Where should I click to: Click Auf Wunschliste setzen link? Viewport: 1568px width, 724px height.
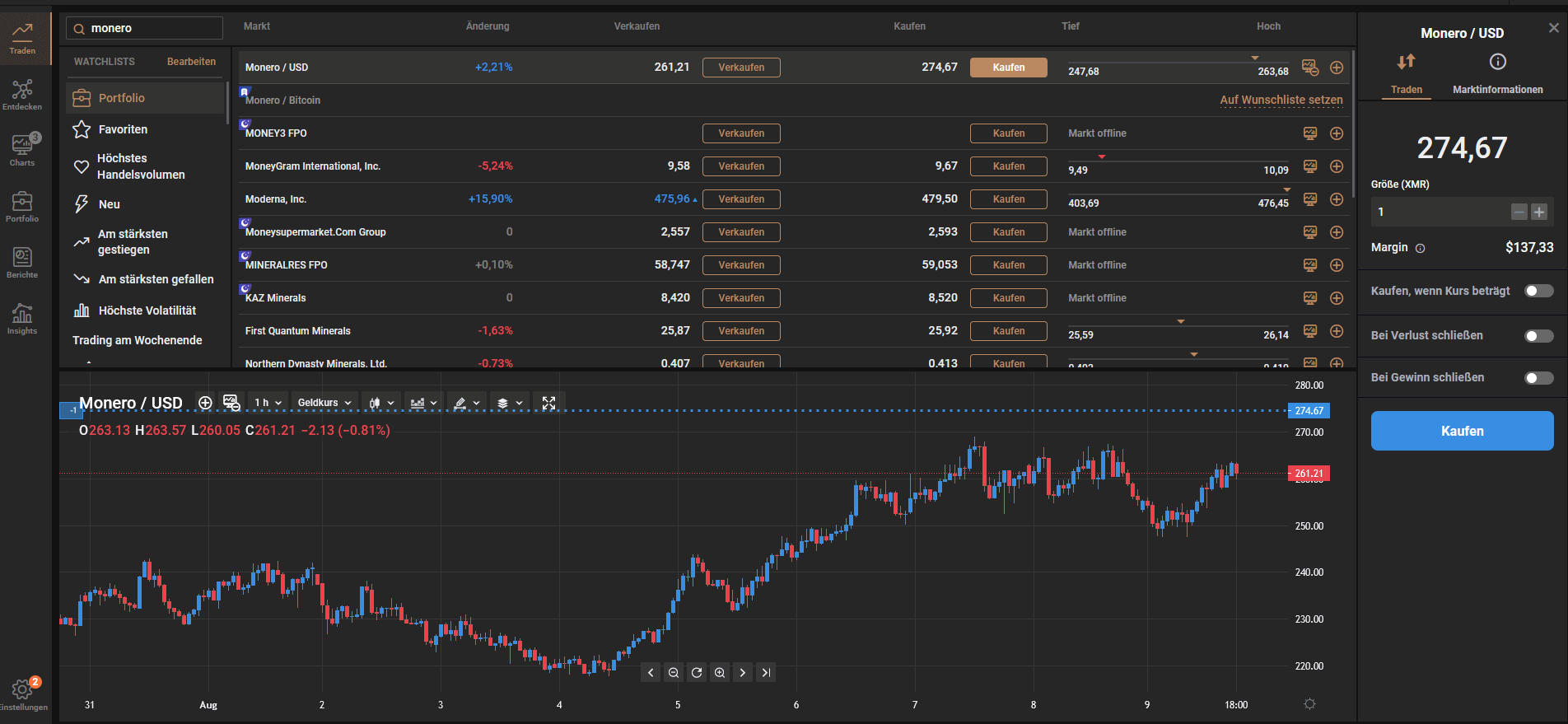pos(1281,100)
